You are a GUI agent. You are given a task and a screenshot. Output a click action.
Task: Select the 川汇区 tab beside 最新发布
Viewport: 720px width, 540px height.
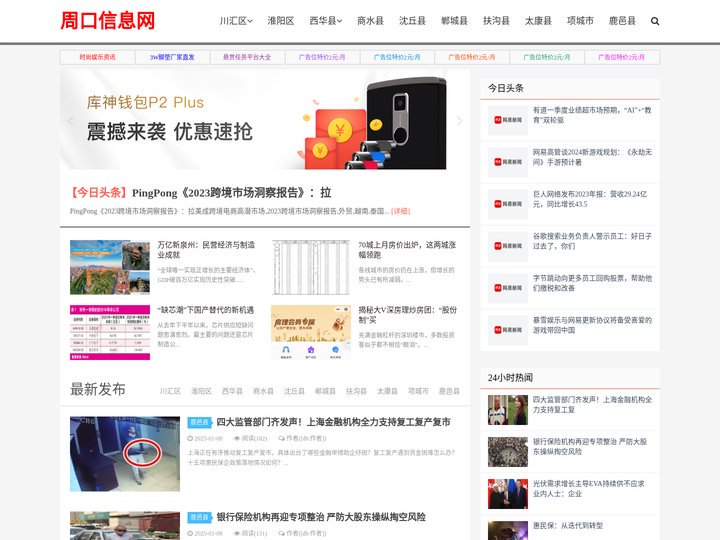[170, 391]
